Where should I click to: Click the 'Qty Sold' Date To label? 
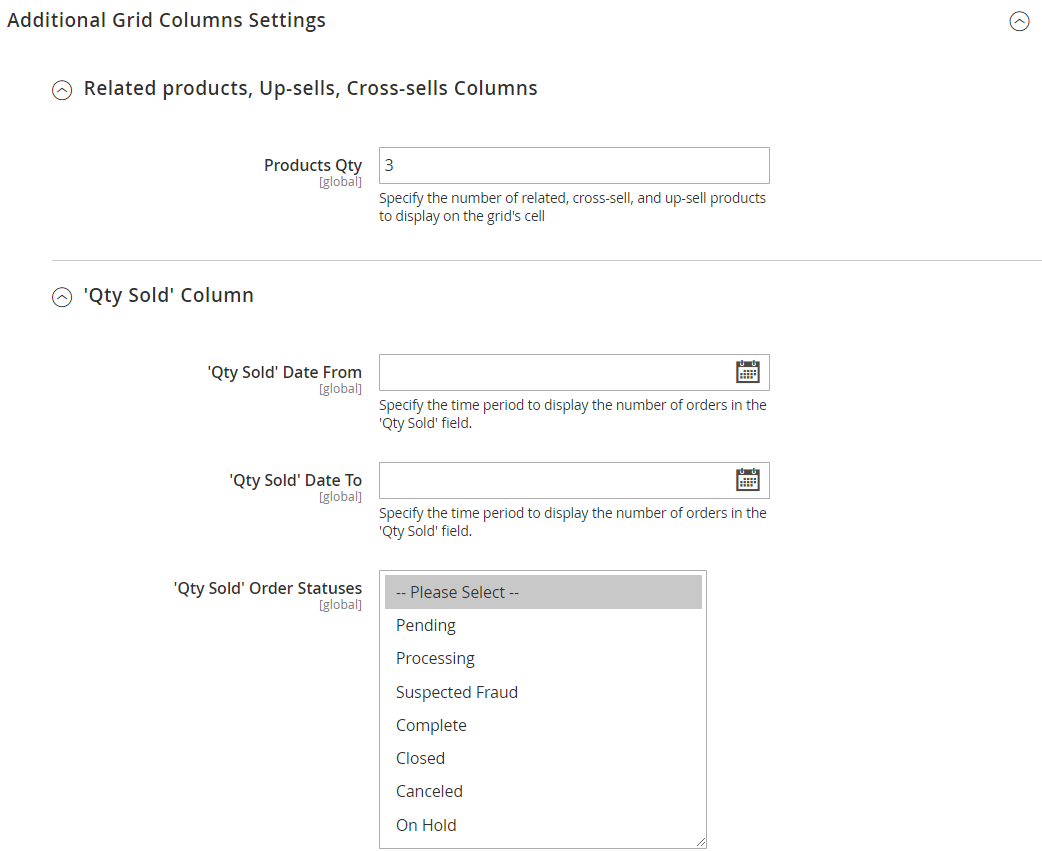pyautogui.click(x=295, y=480)
